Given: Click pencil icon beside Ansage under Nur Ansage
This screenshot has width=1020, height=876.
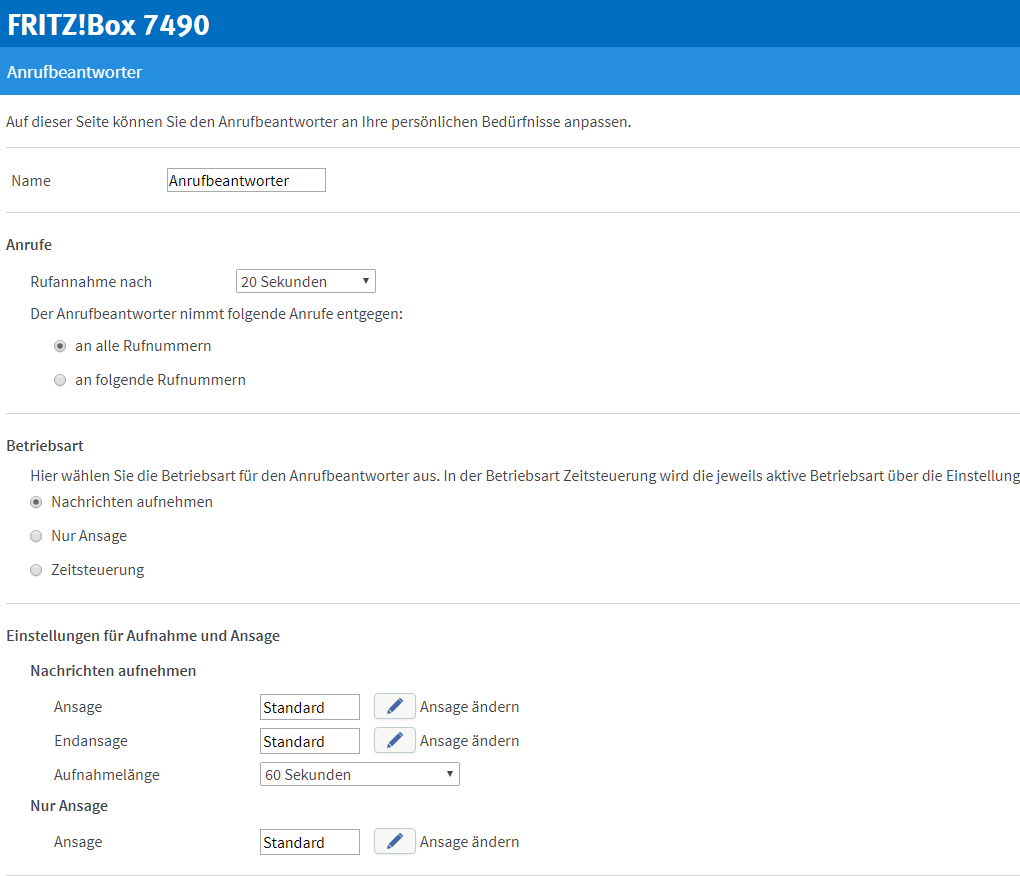Looking at the screenshot, I should 394,842.
